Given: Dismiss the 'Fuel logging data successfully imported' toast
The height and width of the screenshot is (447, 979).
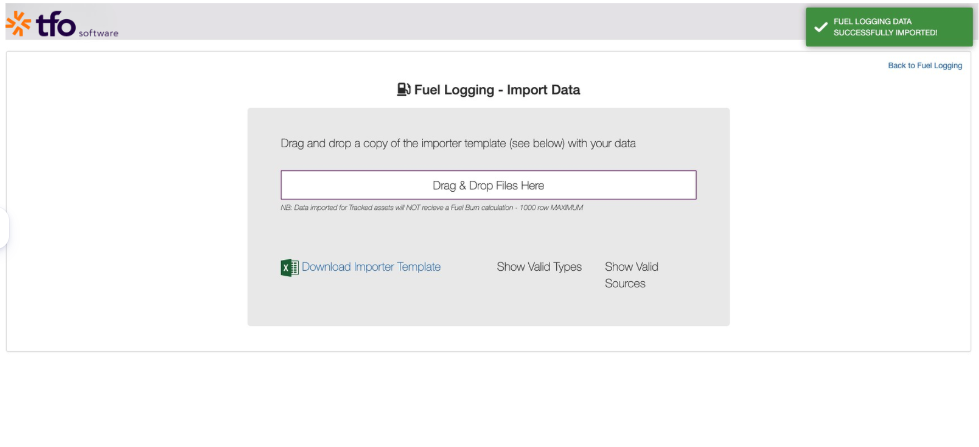Looking at the screenshot, I should pyautogui.click(x=889, y=27).
